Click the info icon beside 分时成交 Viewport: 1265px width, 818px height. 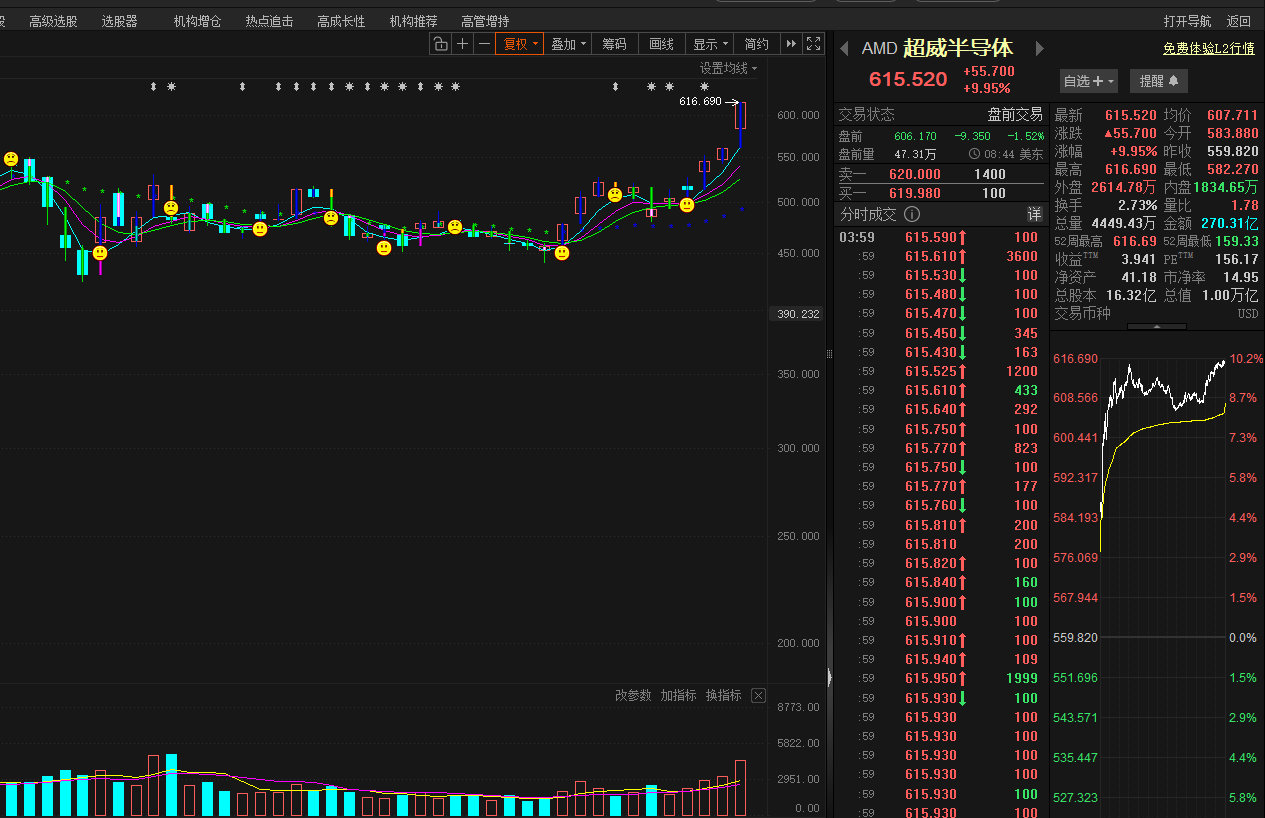click(x=912, y=214)
